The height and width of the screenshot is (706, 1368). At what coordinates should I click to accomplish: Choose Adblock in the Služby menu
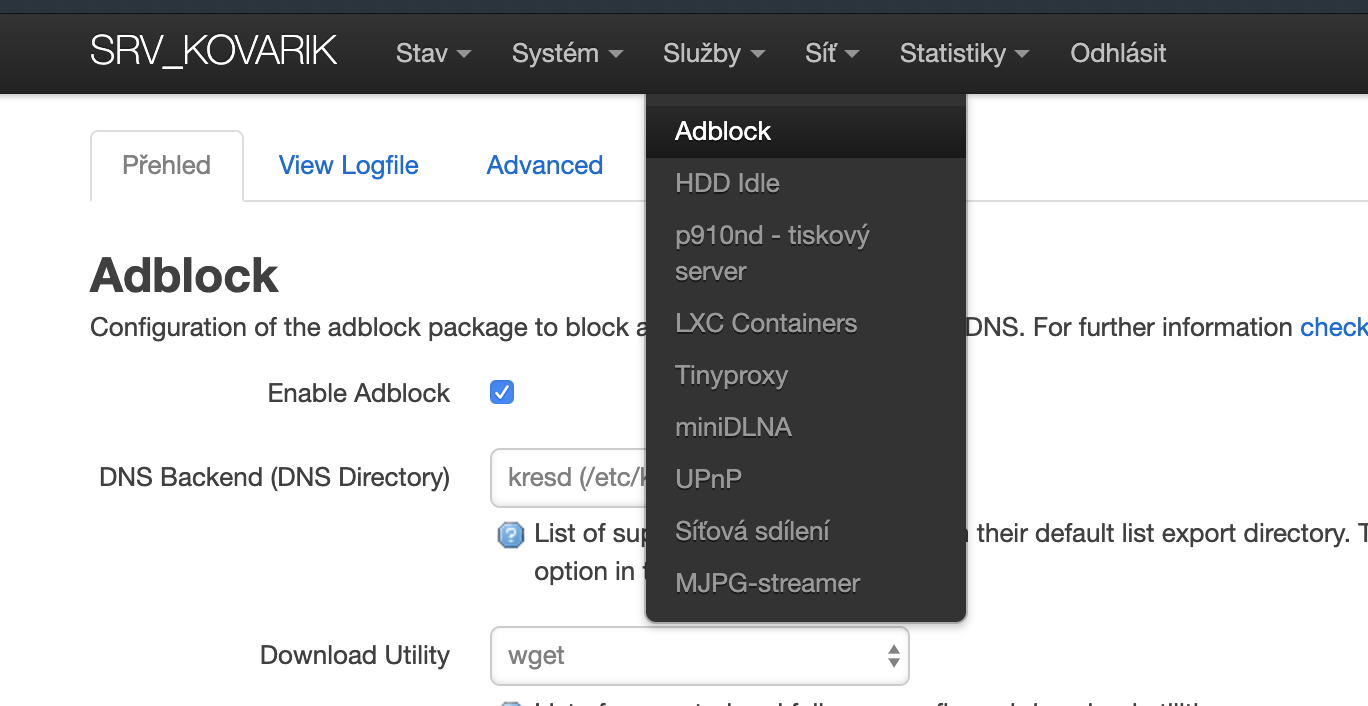pos(723,131)
